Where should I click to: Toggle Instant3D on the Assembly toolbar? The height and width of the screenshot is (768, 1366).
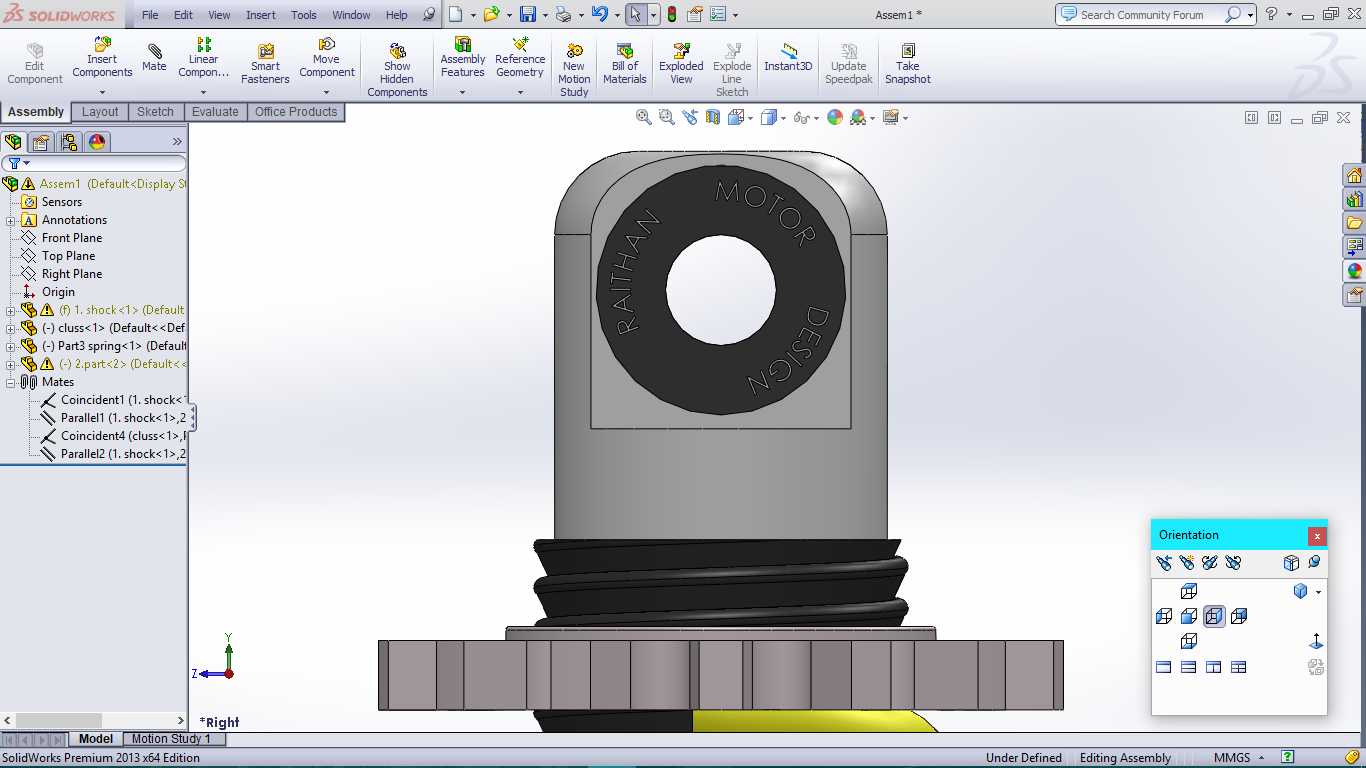pos(788,58)
